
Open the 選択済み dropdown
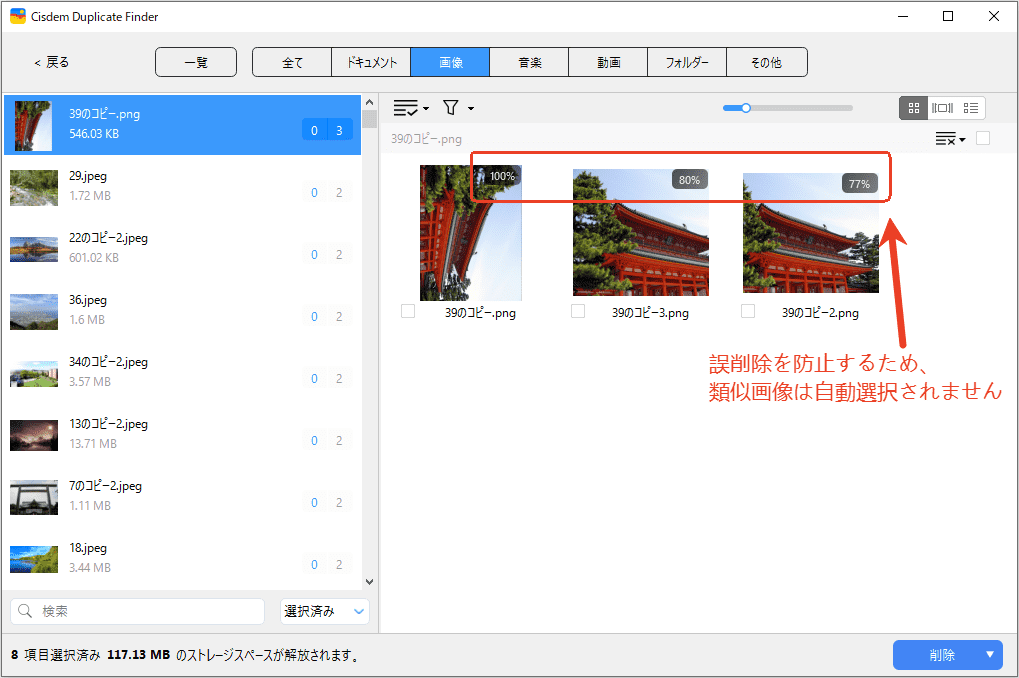pyautogui.click(x=324, y=611)
